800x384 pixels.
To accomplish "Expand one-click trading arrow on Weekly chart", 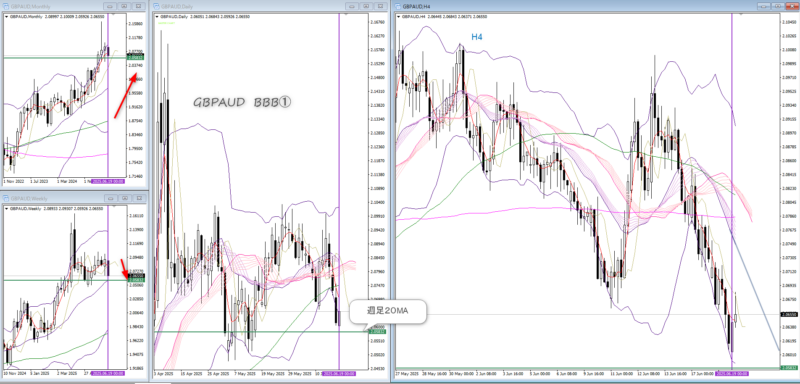I will 6,209.
